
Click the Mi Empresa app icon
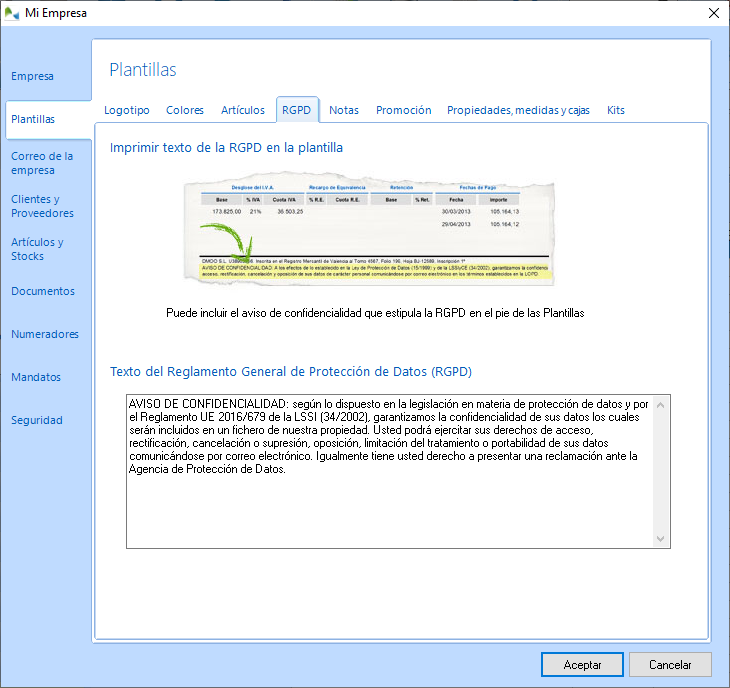[13, 13]
